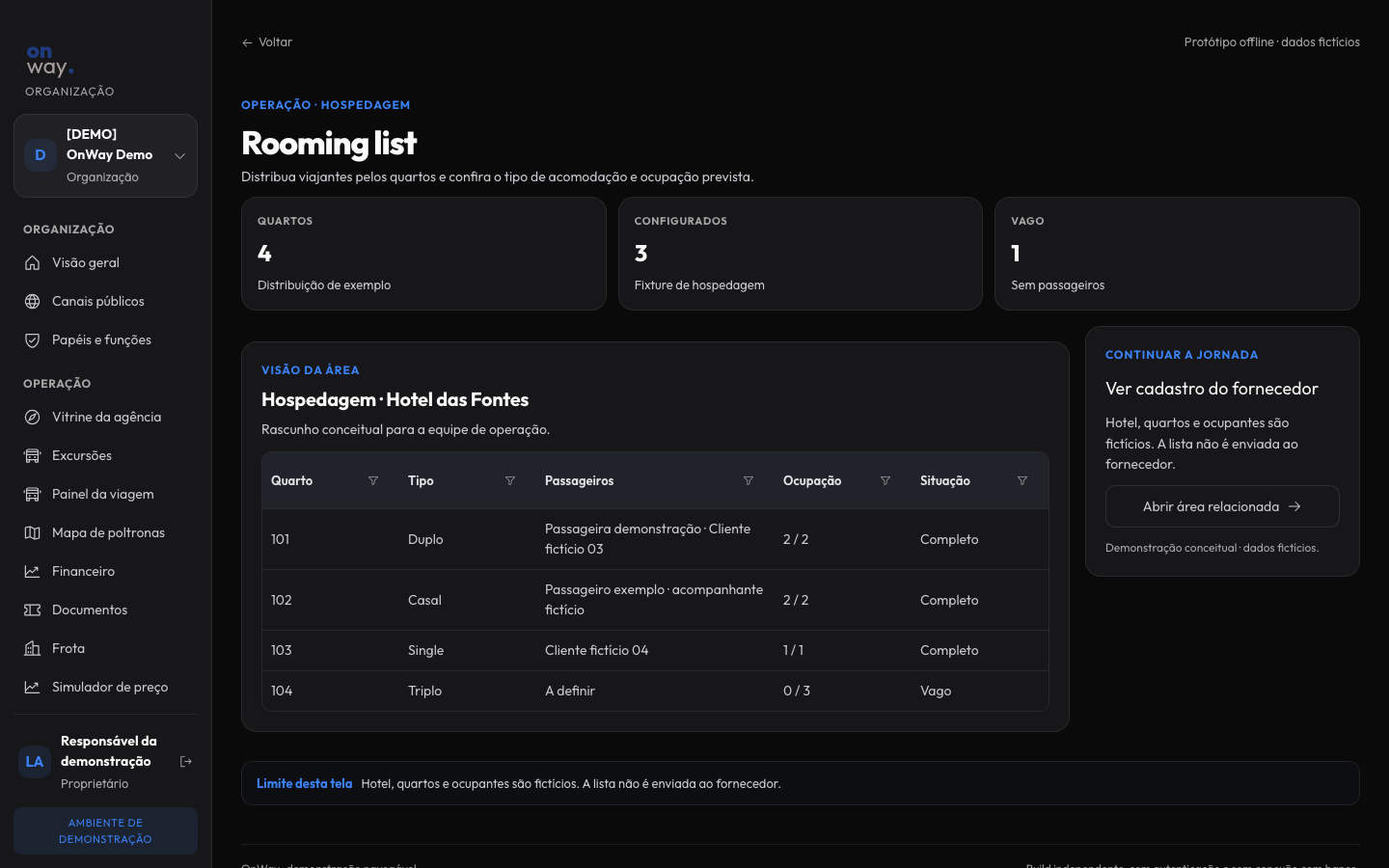This screenshot has height=868, width=1389.
Task: Open Simulador de preço
Action: point(105,687)
